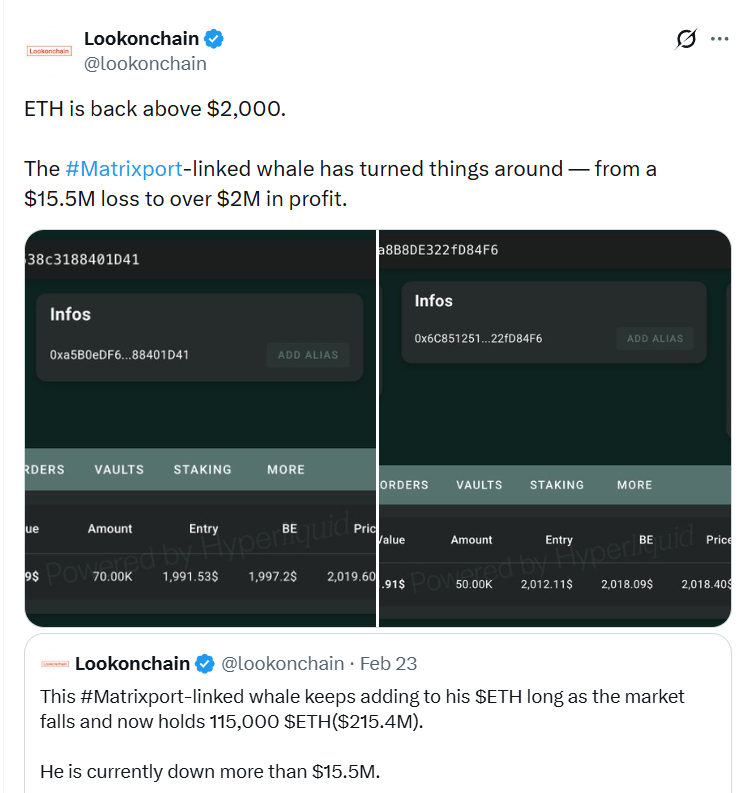Click the blue verified badge next to Lookonchain
The width and height of the screenshot is (745, 793).
pyautogui.click(x=214, y=39)
